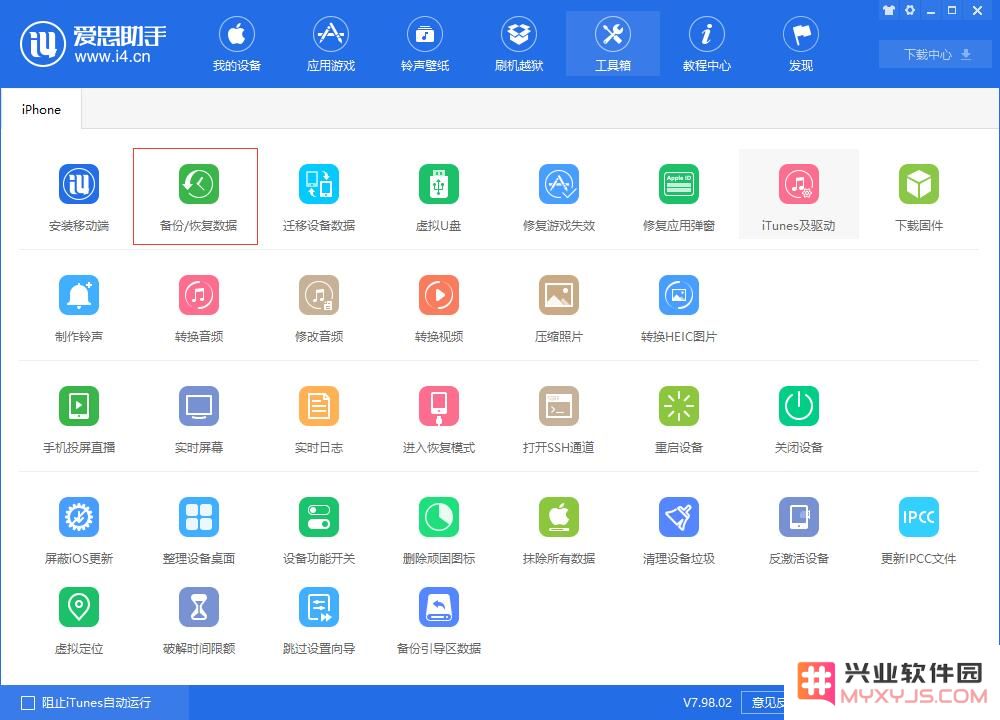This screenshot has height=720, width=1000.
Task: Go to 我的设备 section
Action: 237,43
